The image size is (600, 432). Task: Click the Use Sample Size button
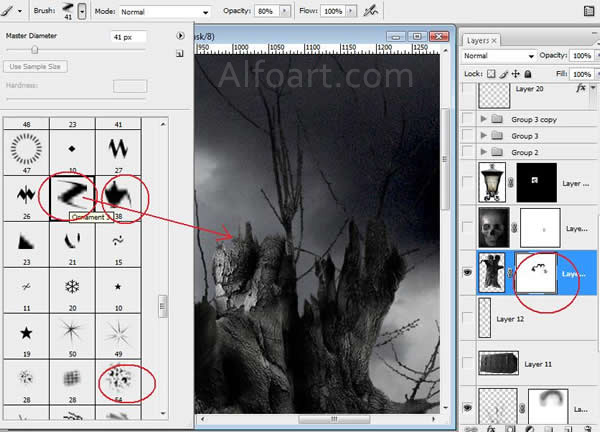35,67
